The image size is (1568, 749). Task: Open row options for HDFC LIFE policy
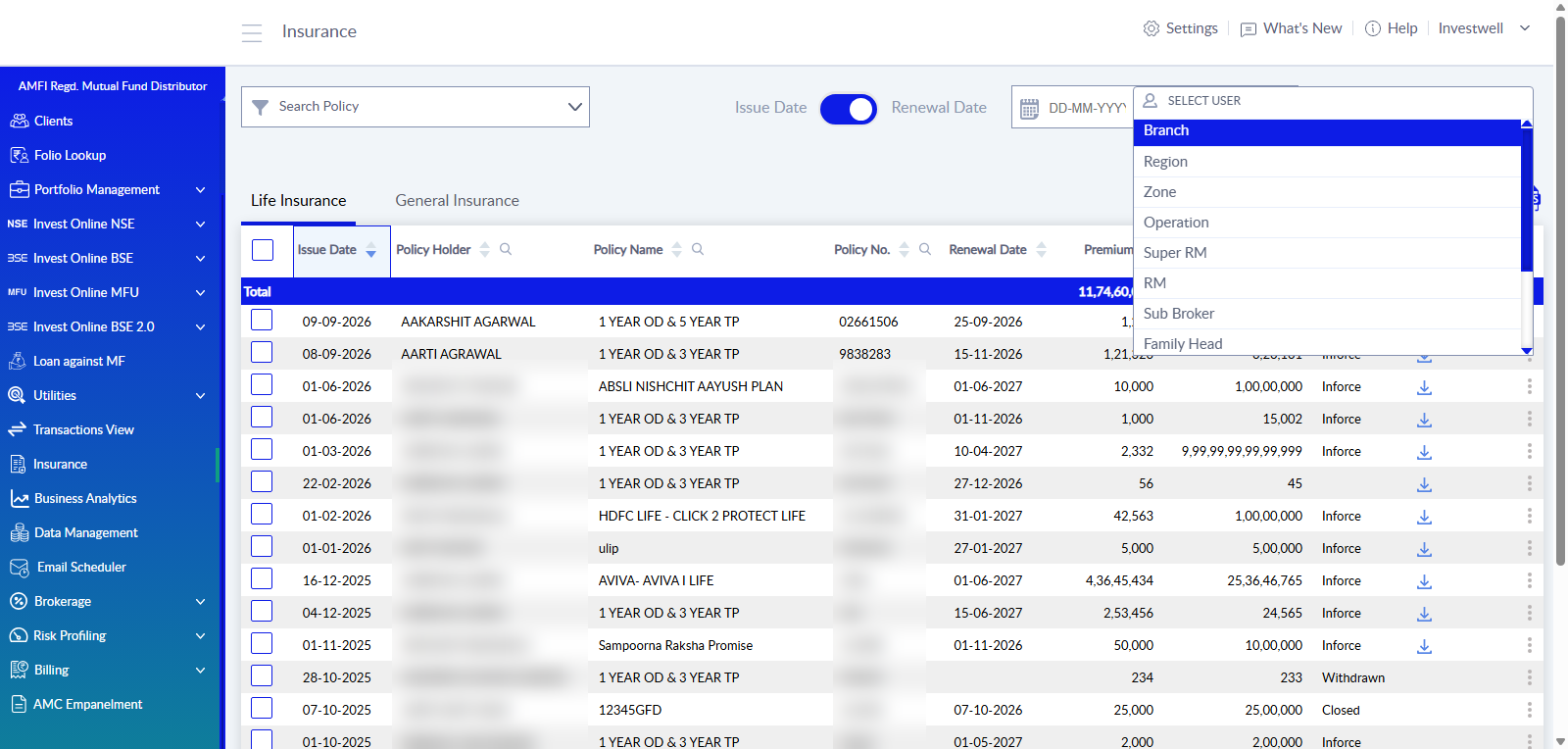tap(1529, 516)
